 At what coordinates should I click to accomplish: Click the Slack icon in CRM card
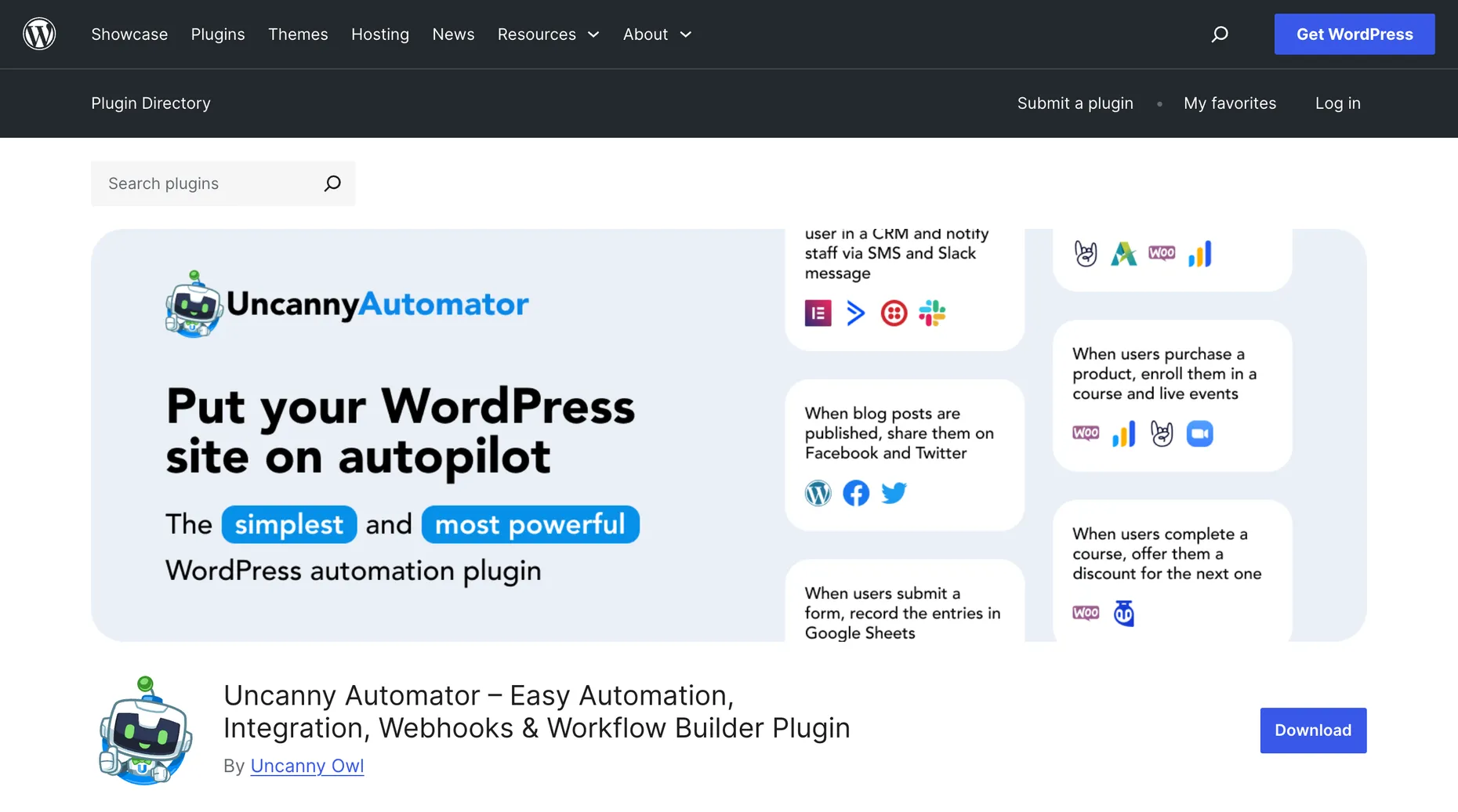tap(932, 314)
